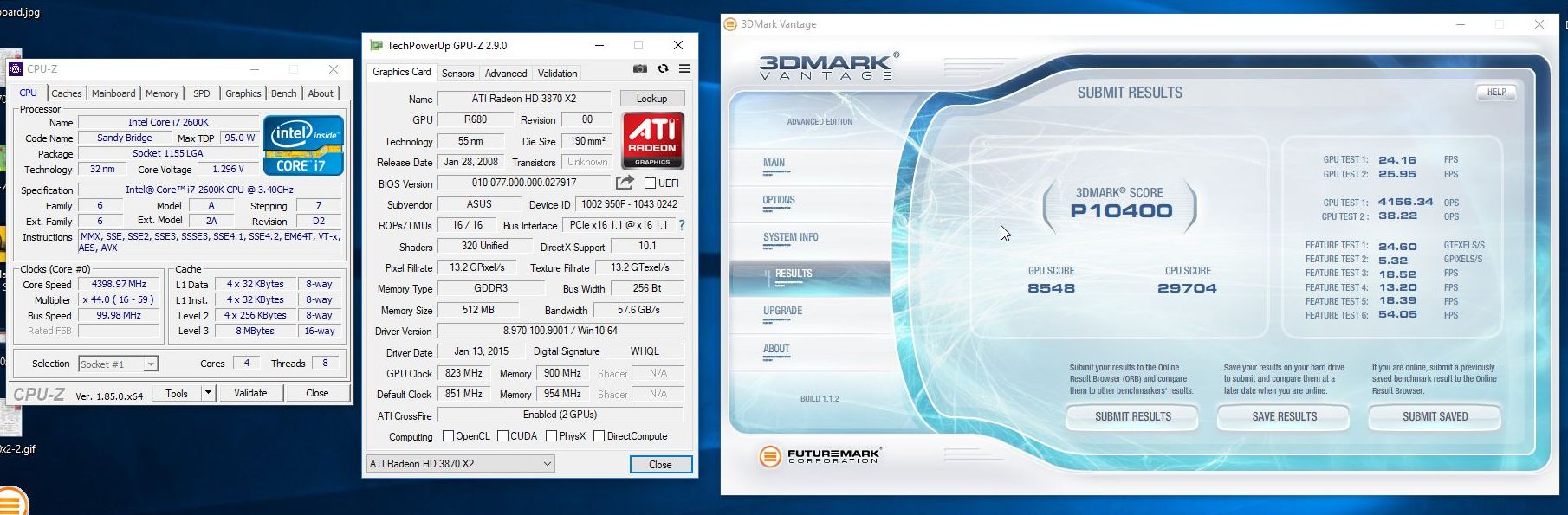Select Graphics Card tab in GPU-Z
Image resolution: width=1568 pixels, height=515 pixels.
point(401,72)
